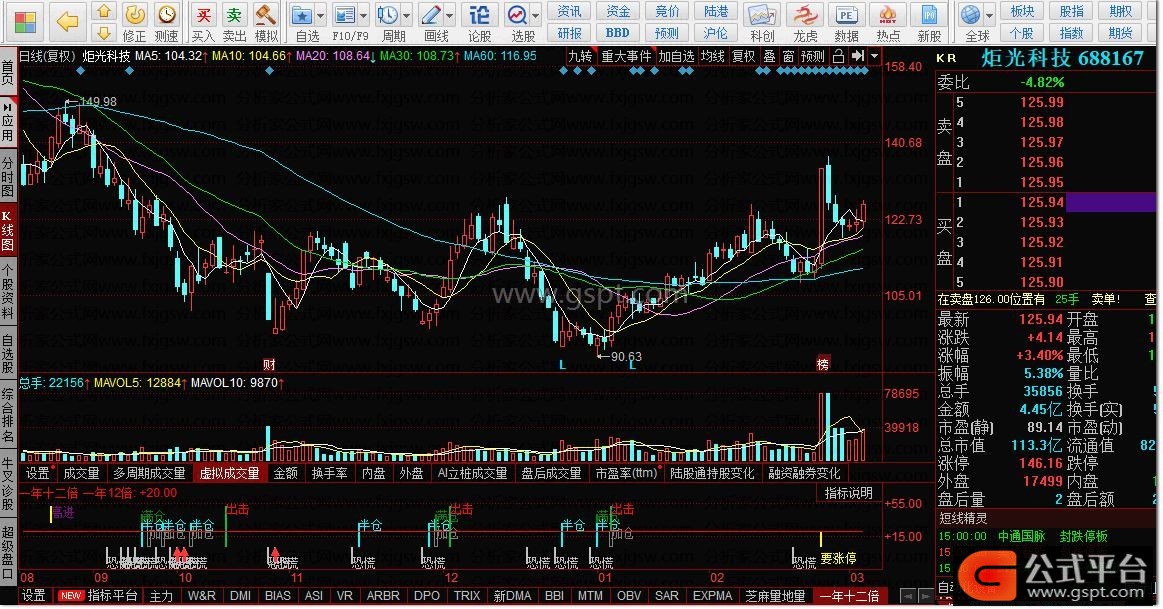The width and height of the screenshot is (1163, 609).
Task: Expand the 画线 drawing dropdown arrow
Action: (449, 15)
